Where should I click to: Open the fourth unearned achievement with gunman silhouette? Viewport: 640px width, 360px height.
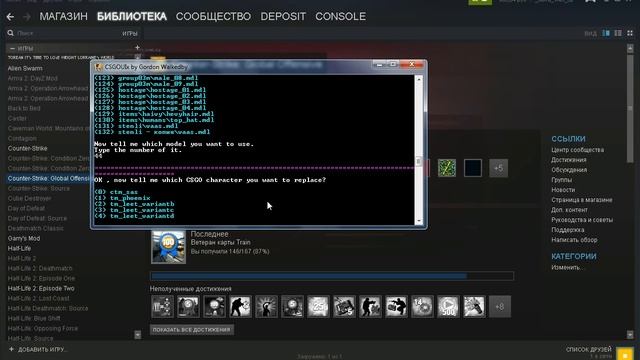point(240,307)
